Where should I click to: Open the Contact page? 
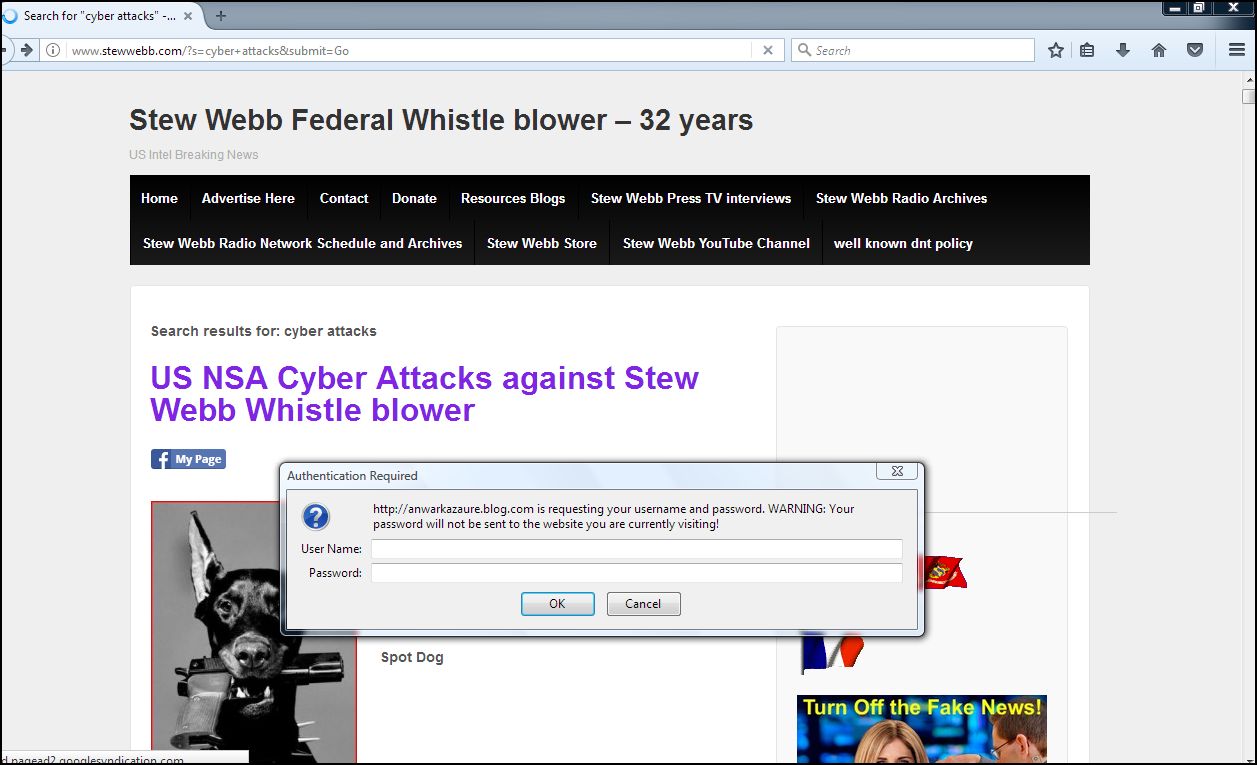click(344, 198)
